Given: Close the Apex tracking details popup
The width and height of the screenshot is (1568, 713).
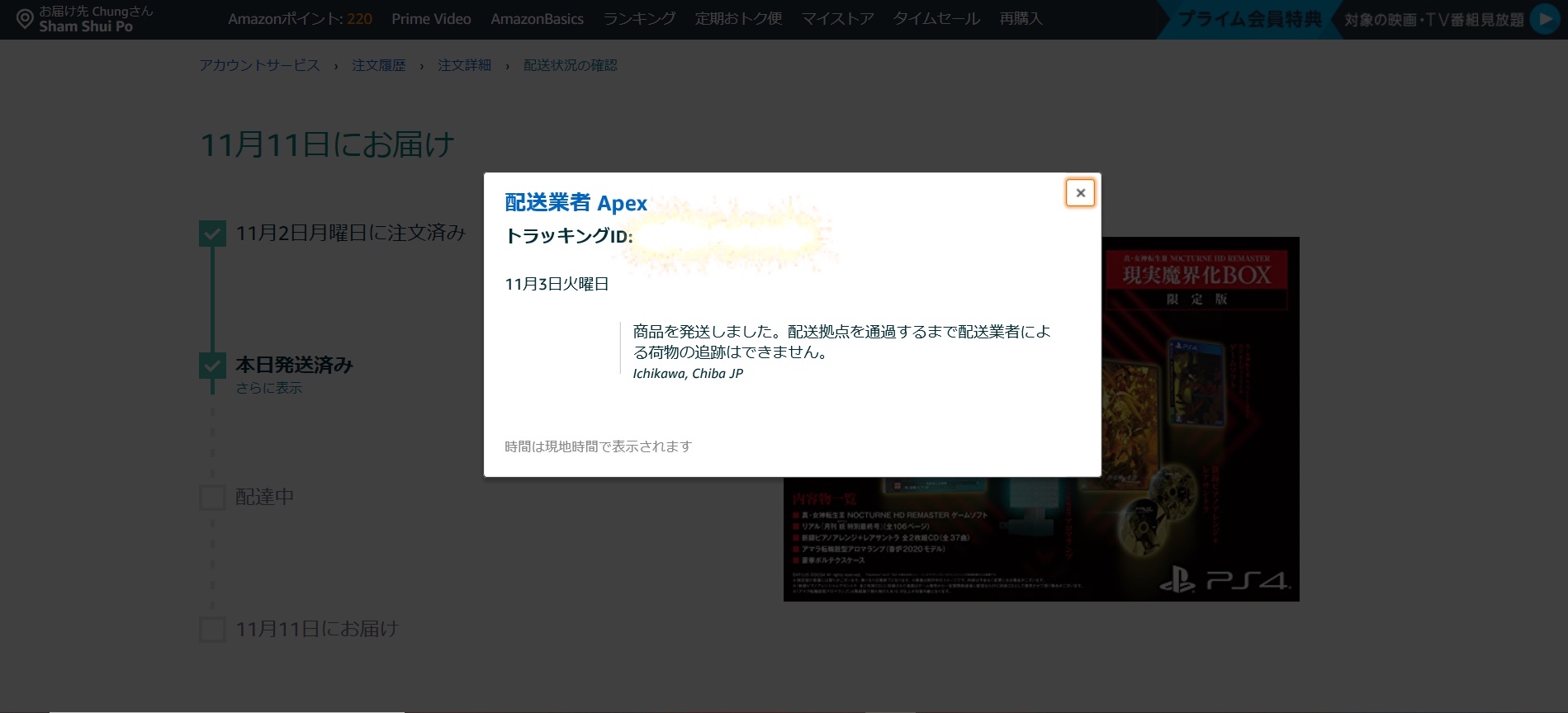Looking at the screenshot, I should tap(1080, 193).
